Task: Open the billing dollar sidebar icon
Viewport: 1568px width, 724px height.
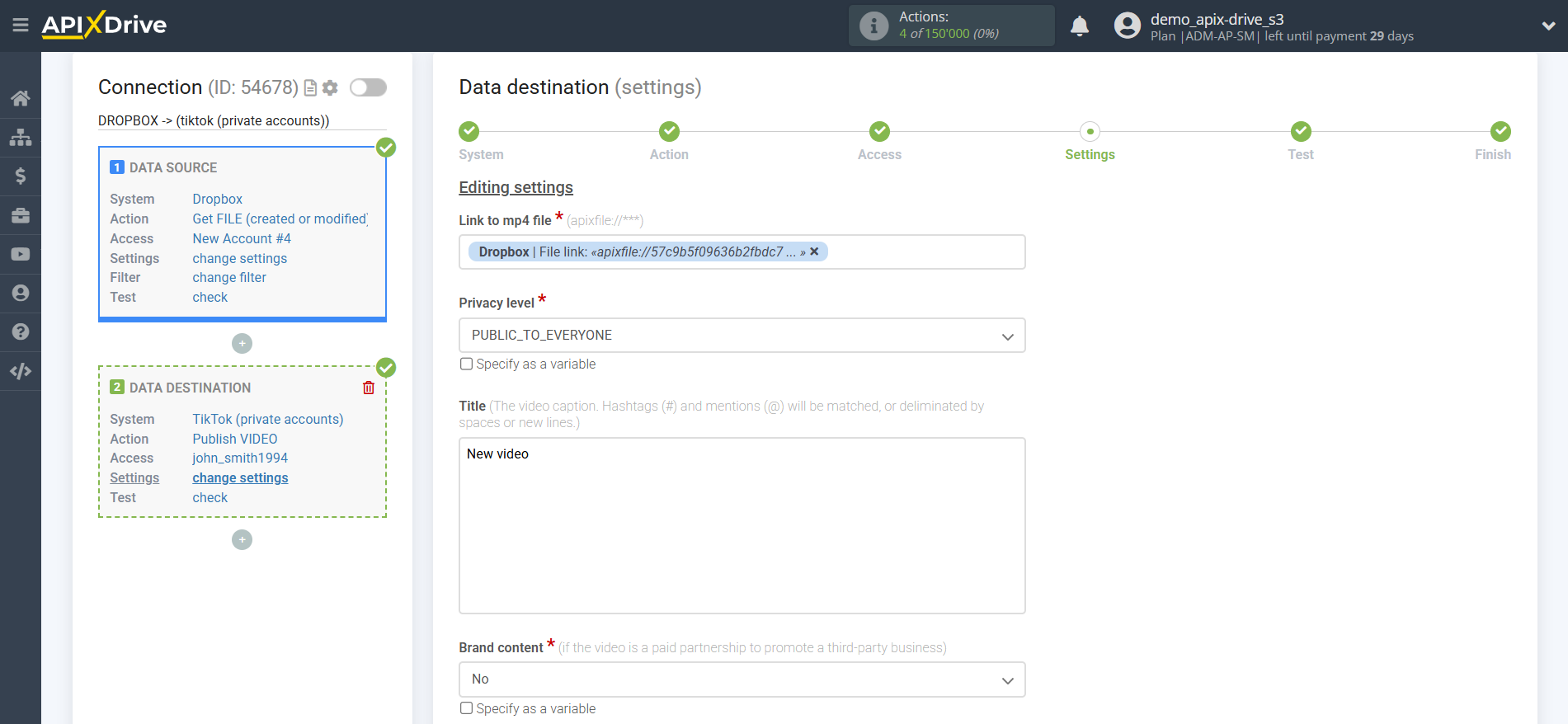Action: (x=21, y=176)
